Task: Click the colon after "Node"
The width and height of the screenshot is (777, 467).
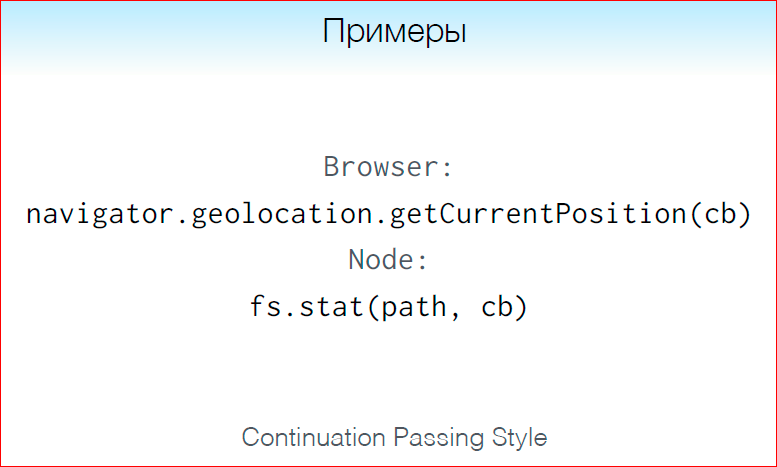Action: pyautogui.click(x=423, y=262)
